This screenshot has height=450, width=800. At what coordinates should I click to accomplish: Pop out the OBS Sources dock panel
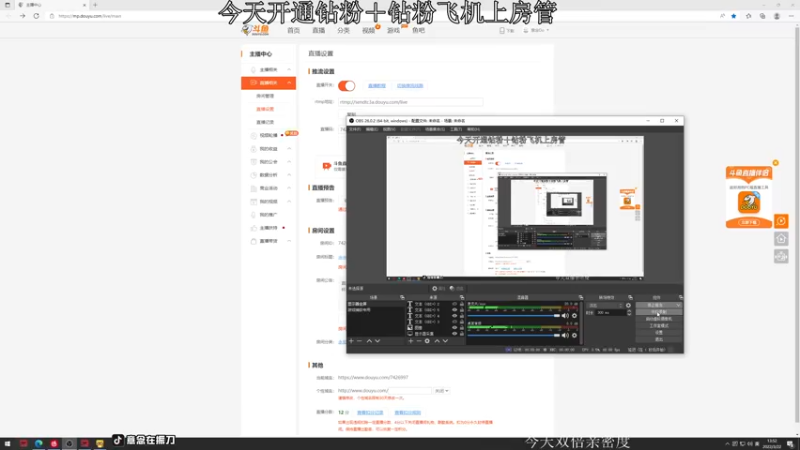click(462, 297)
